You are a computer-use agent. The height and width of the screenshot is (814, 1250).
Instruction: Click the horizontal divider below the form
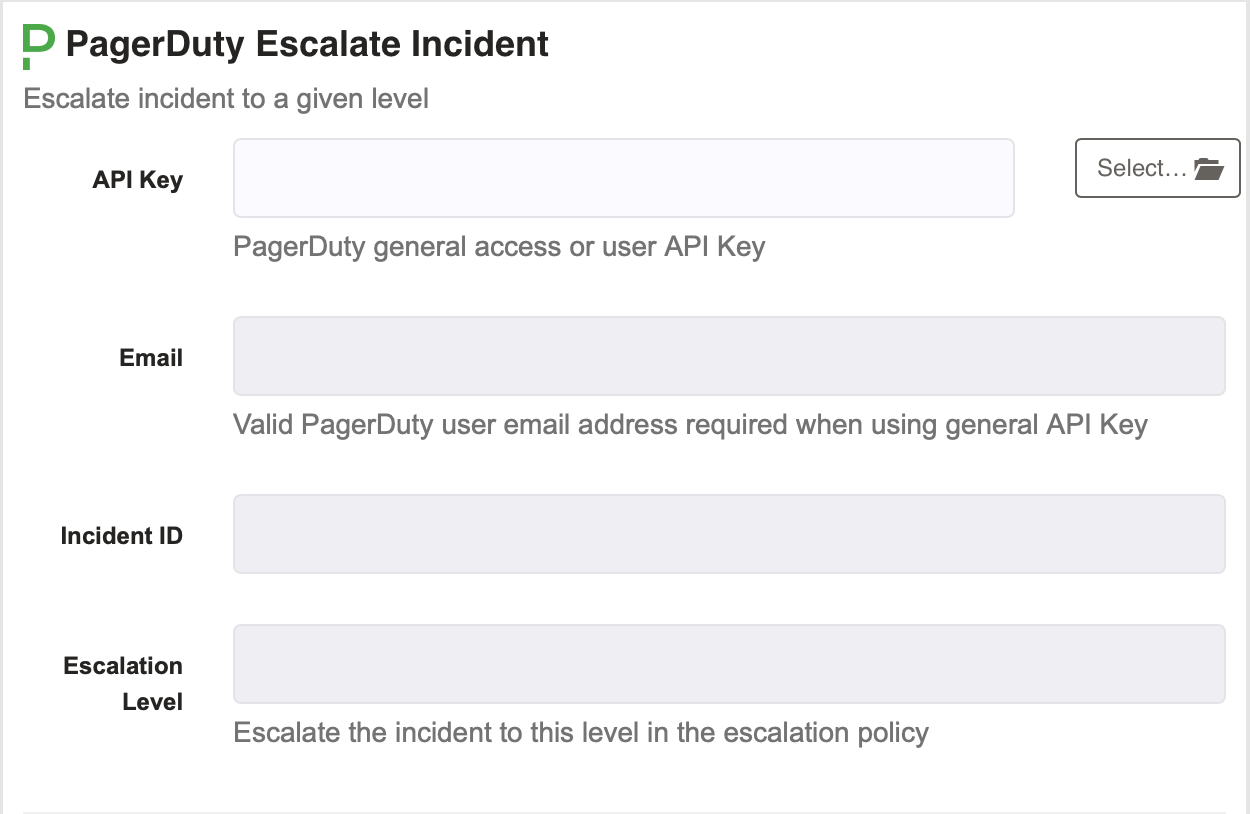tap(624, 812)
